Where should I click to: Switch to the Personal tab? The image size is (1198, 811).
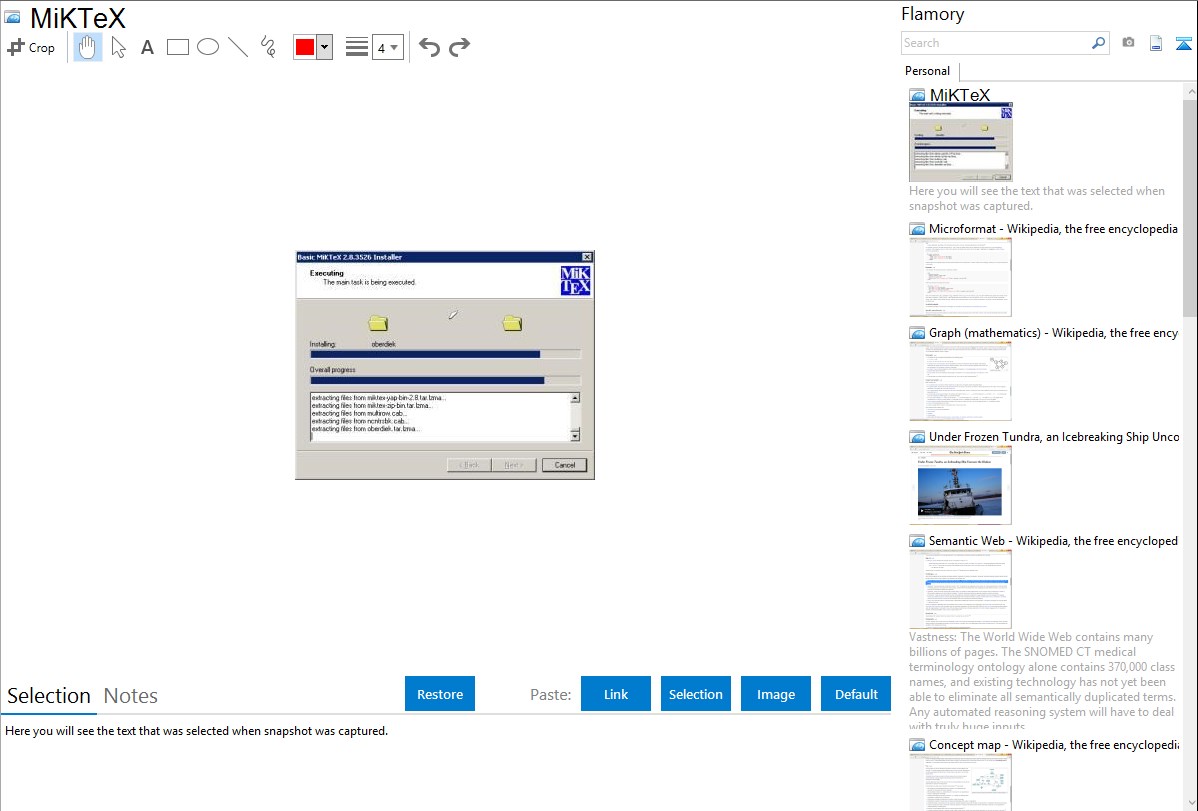pyautogui.click(x=927, y=71)
